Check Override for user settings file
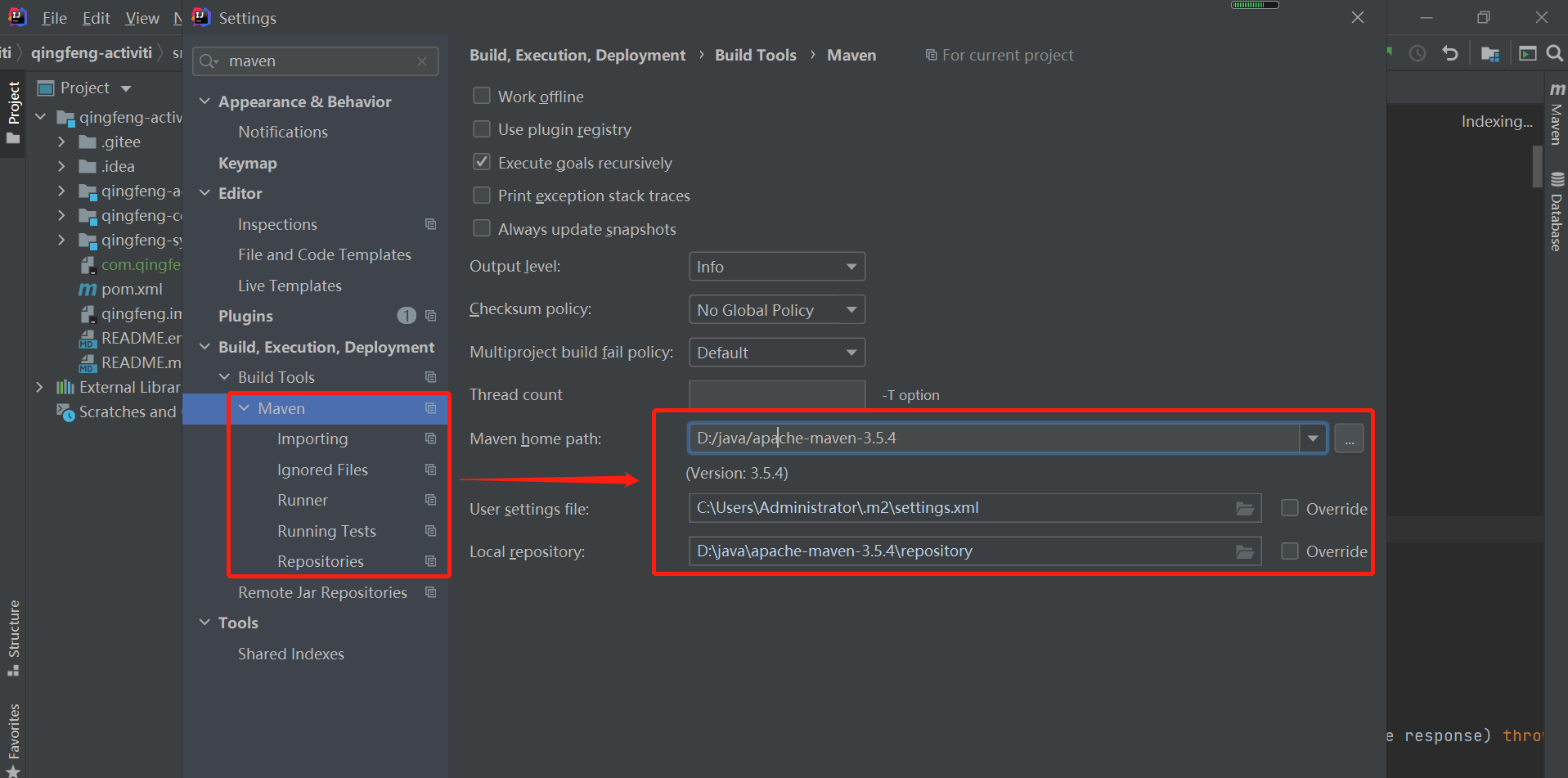1568x778 pixels. pos(1290,508)
